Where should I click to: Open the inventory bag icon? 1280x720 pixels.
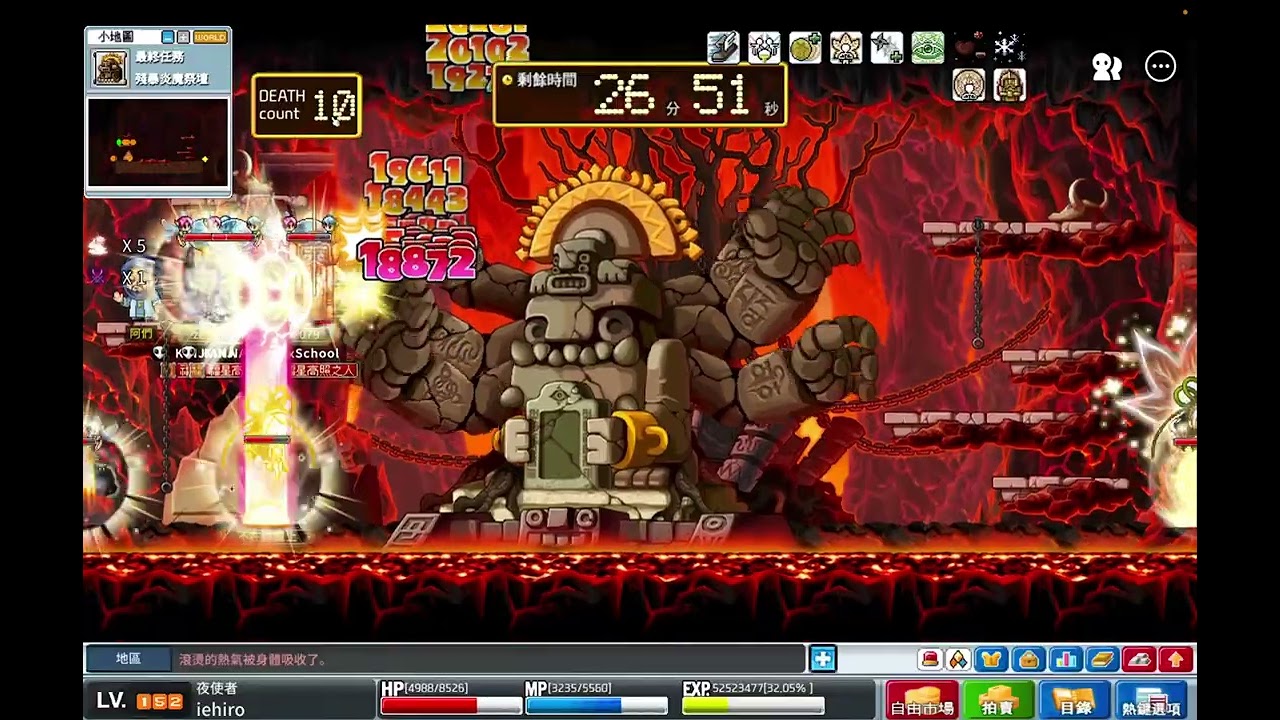[x=1028, y=659]
